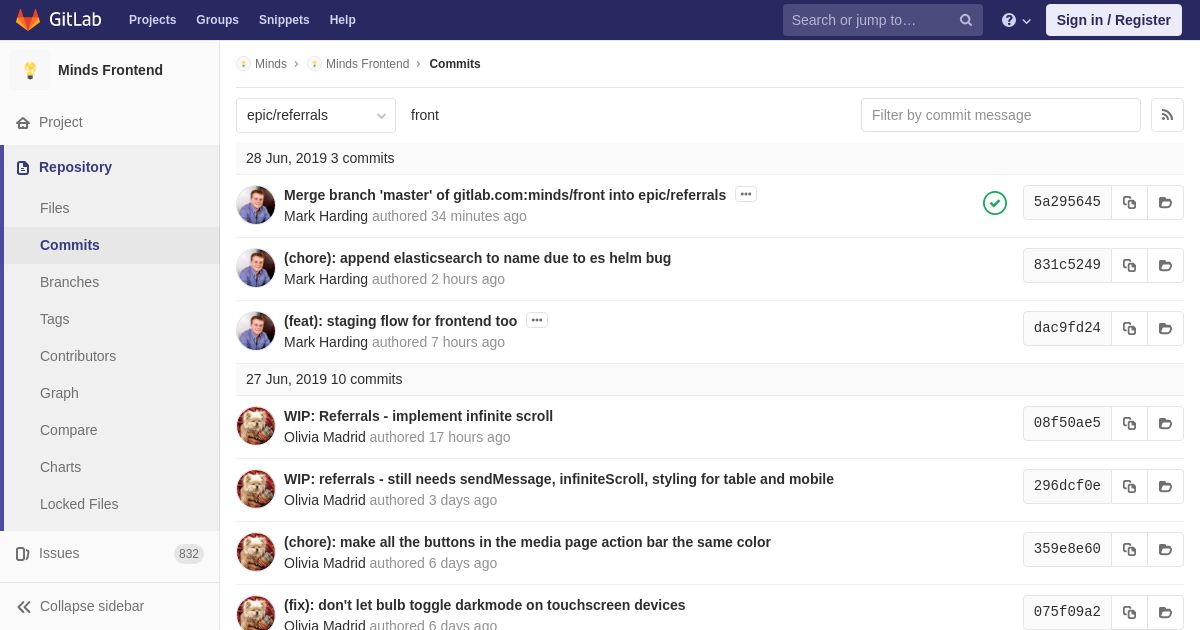Expand the merge commit description ellipsis
1200x630 pixels.
click(746, 194)
